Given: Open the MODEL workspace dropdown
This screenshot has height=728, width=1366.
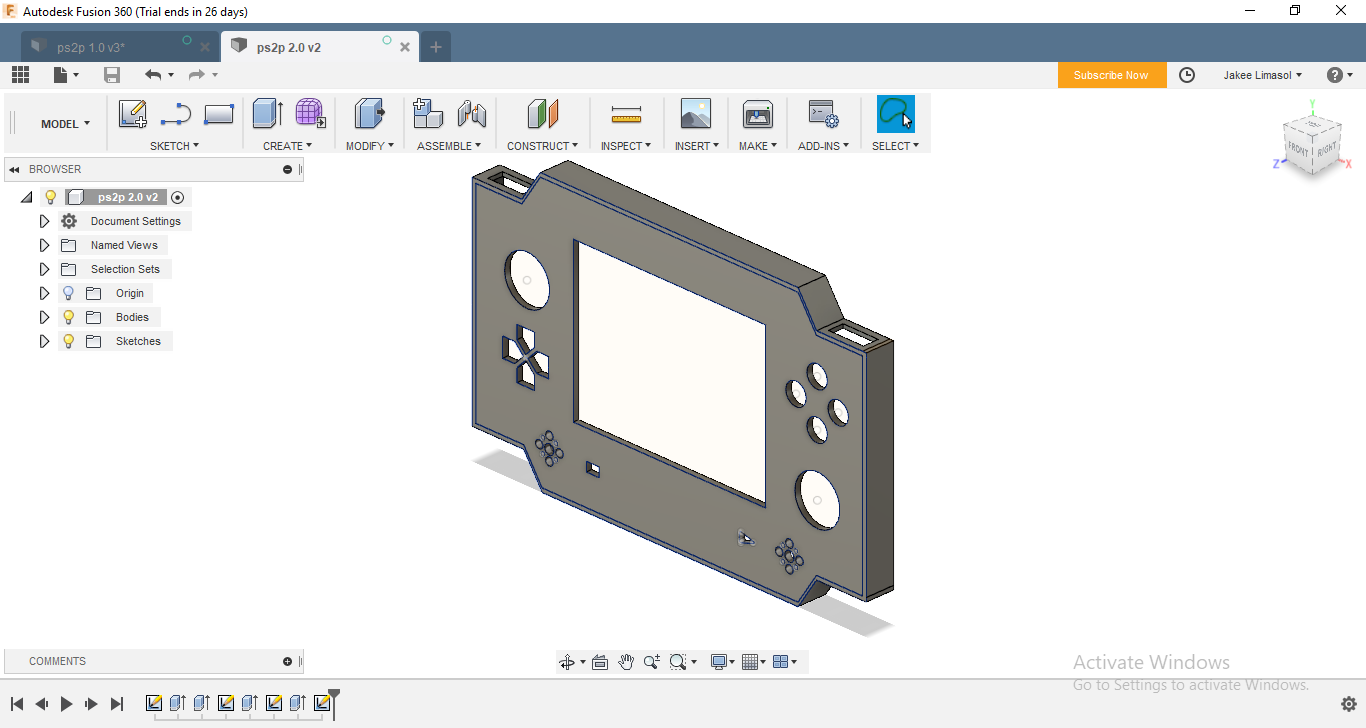Looking at the screenshot, I should [x=65, y=124].
